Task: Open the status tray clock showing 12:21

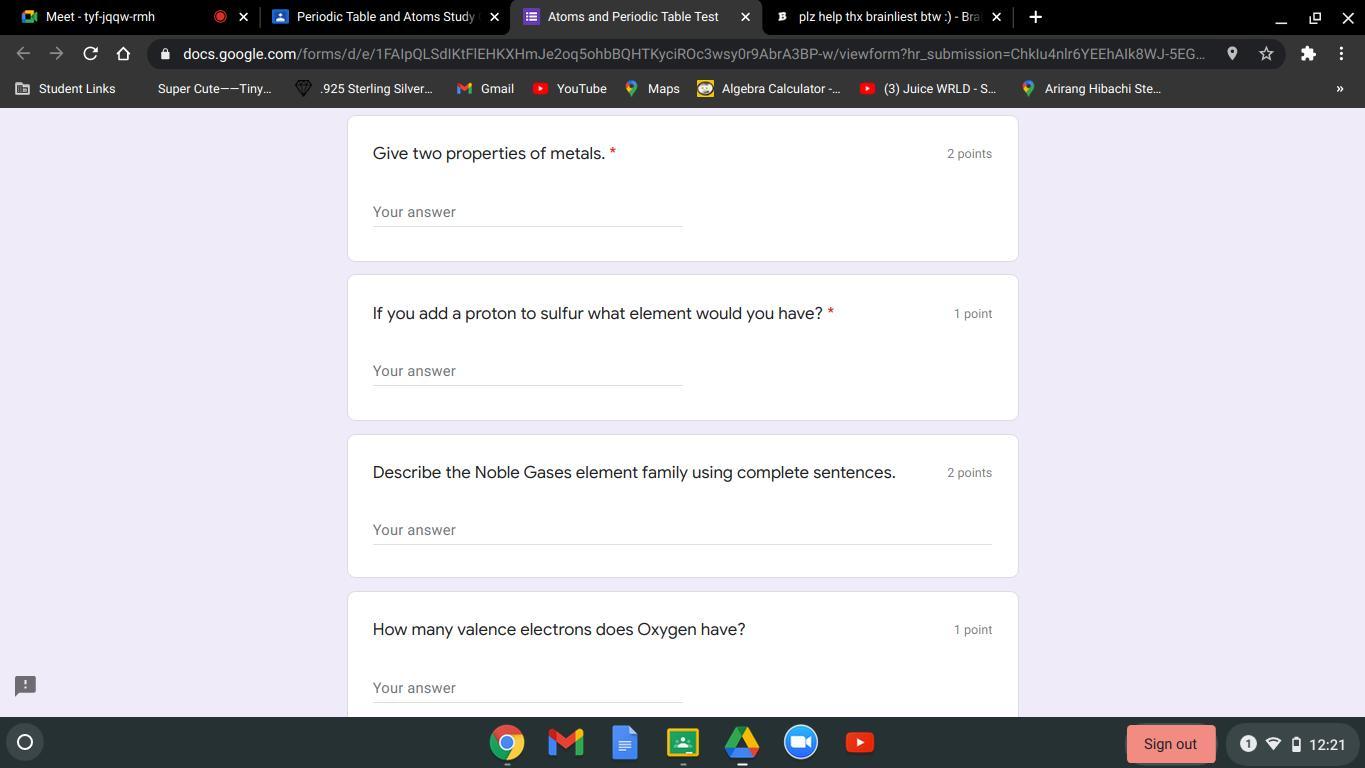Action: click(1327, 744)
